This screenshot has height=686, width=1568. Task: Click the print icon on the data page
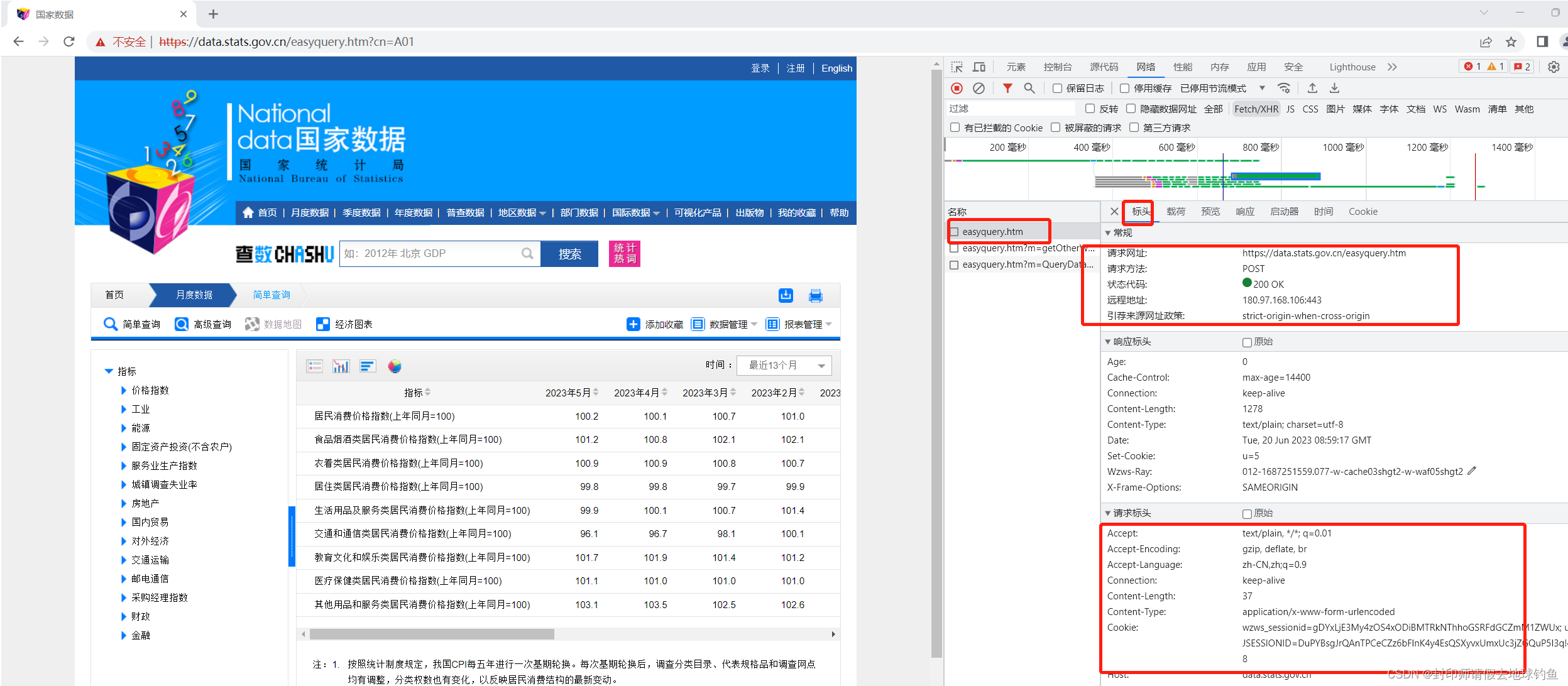click(816, 295)
